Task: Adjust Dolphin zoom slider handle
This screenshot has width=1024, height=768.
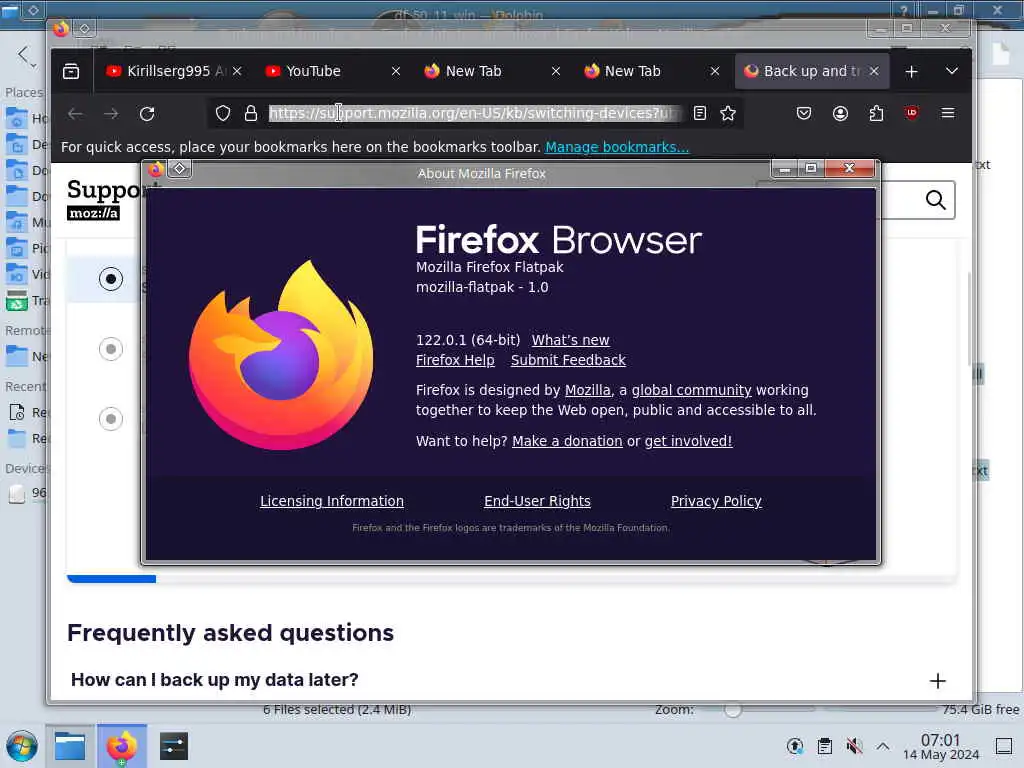Action: pos(733,710)
